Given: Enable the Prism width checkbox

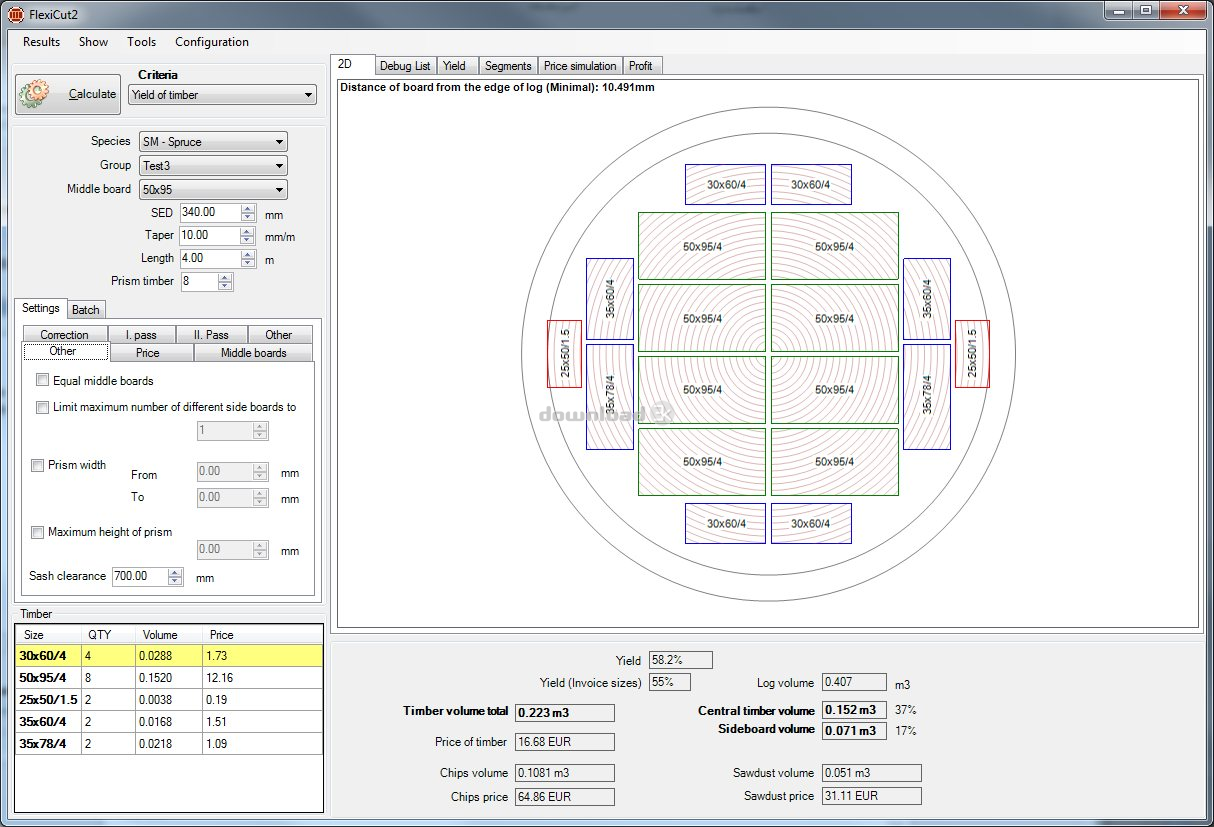Looking at the screenshot, I should pyautogui.click(x=38, y=465).
